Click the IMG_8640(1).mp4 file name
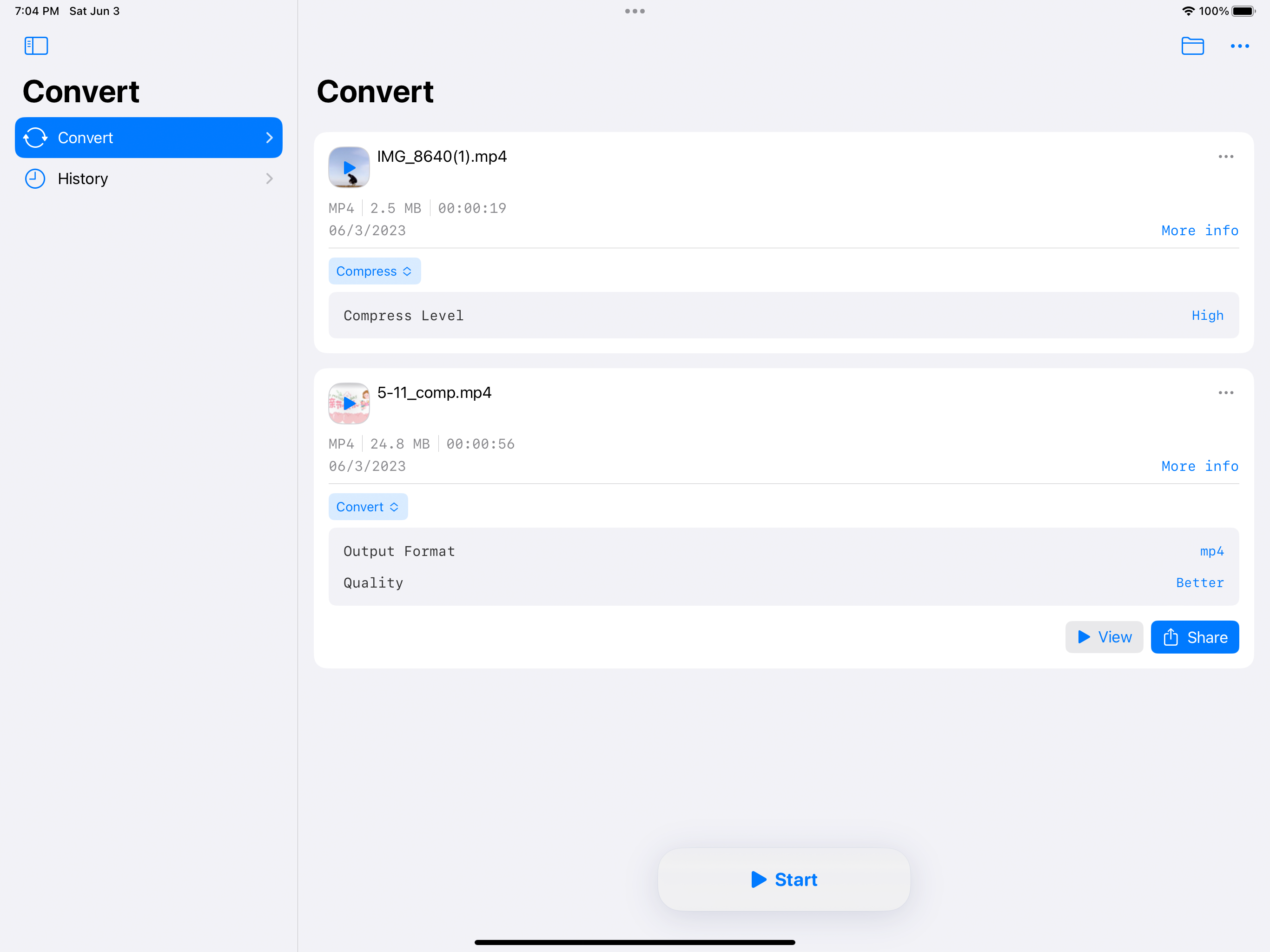Image resolution: width=1270 pixels, height=952 pixels. [x=442, y=157]
